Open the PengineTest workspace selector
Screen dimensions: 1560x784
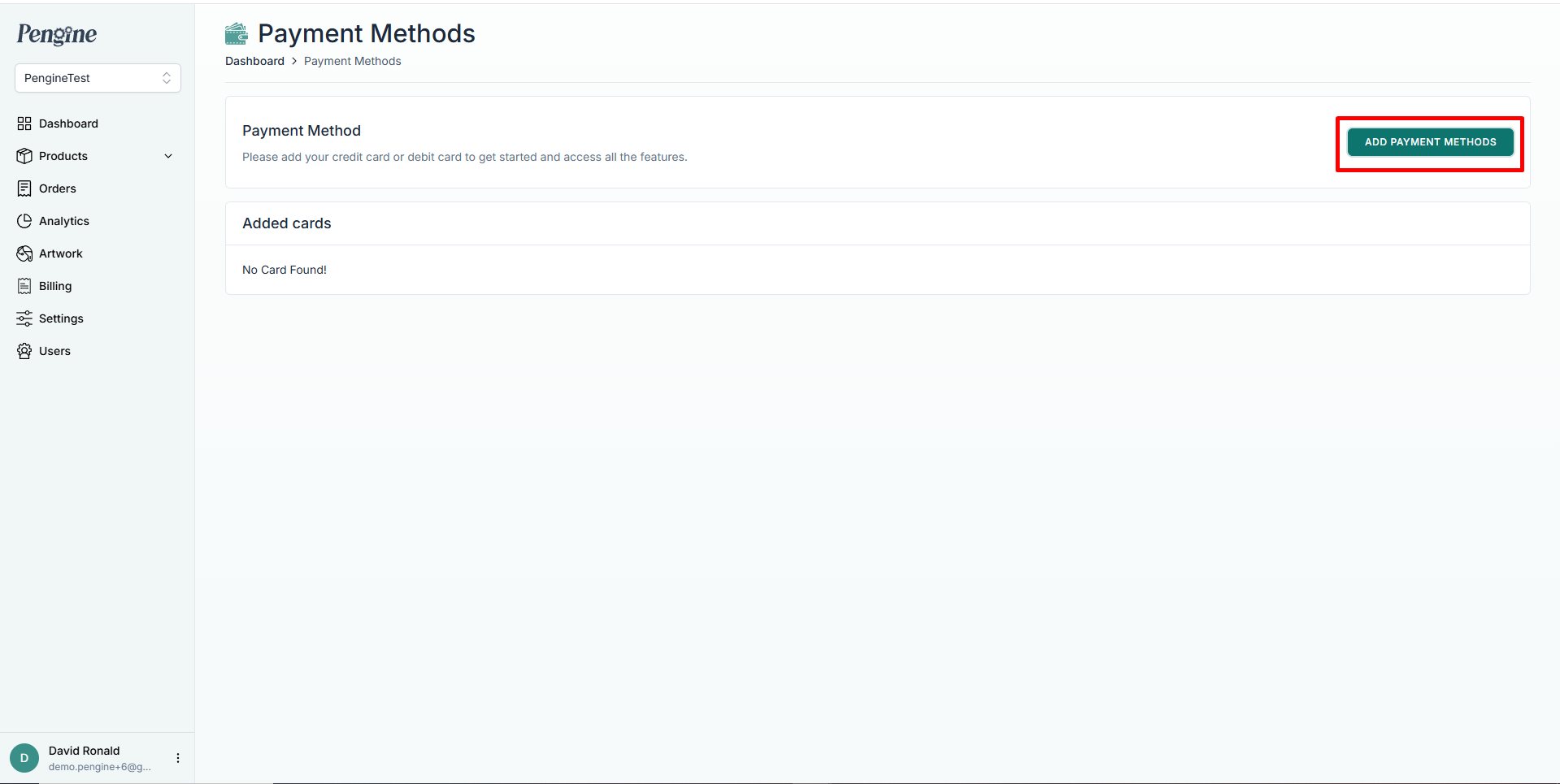click(98, 77)
